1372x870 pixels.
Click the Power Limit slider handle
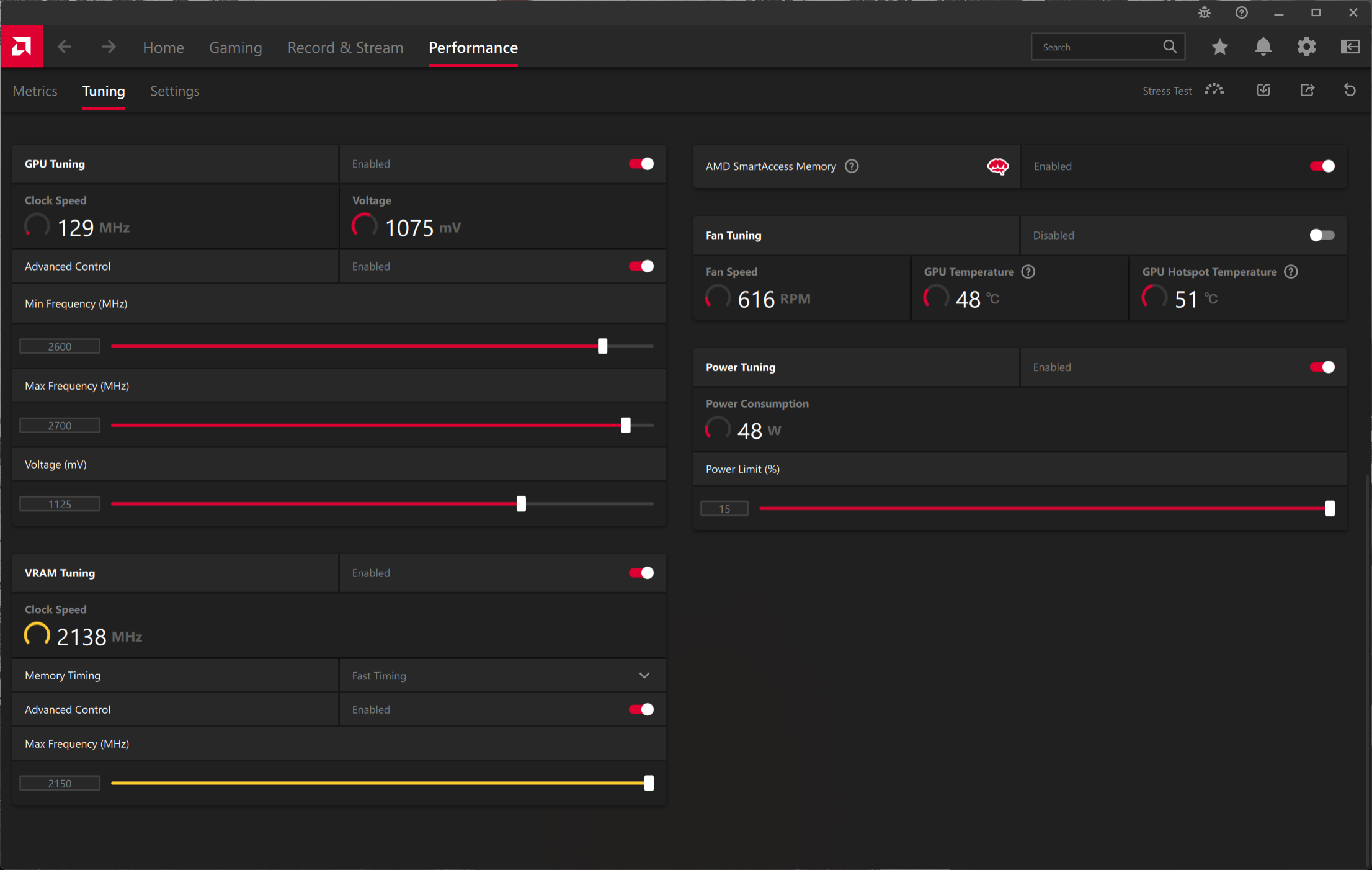pyautogui.click(x=1330, y=508)
